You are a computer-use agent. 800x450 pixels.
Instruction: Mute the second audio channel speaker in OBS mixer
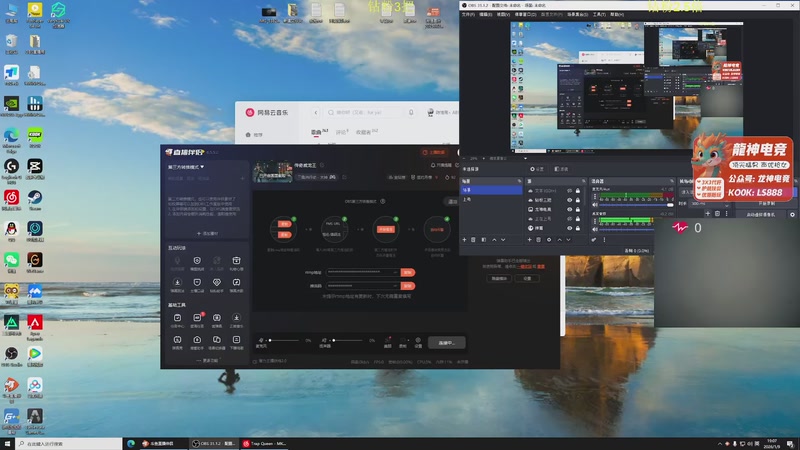(595, 229)
